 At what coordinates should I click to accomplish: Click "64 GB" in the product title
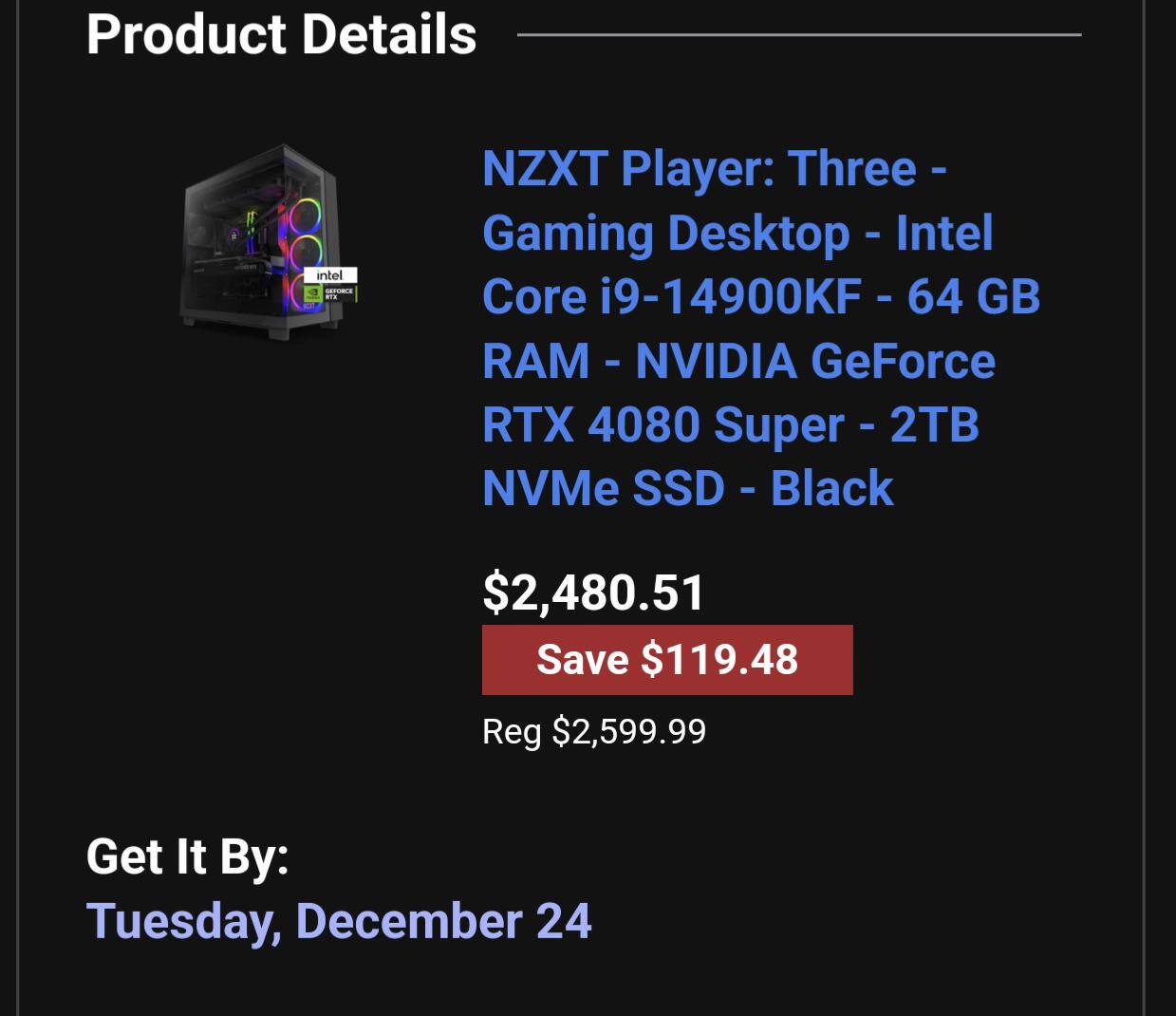tap(973, 296)
